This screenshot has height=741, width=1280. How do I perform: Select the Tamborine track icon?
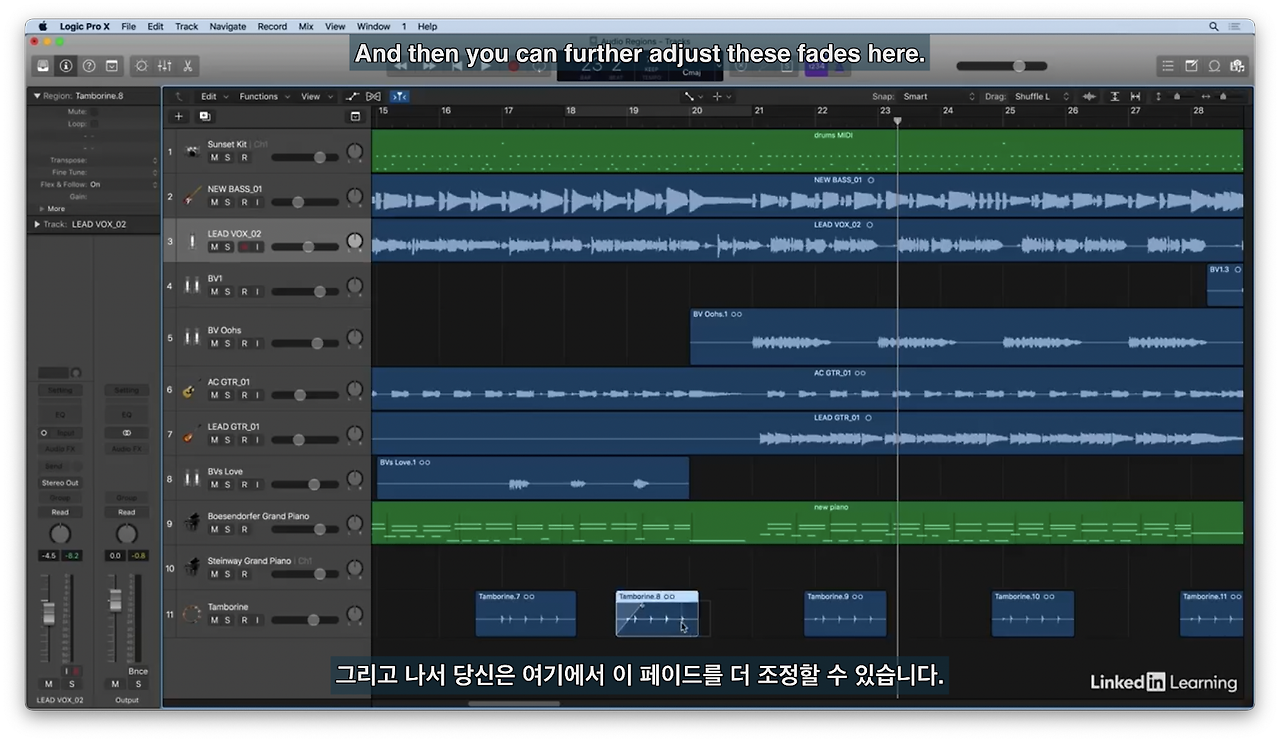tap(192, 614)
